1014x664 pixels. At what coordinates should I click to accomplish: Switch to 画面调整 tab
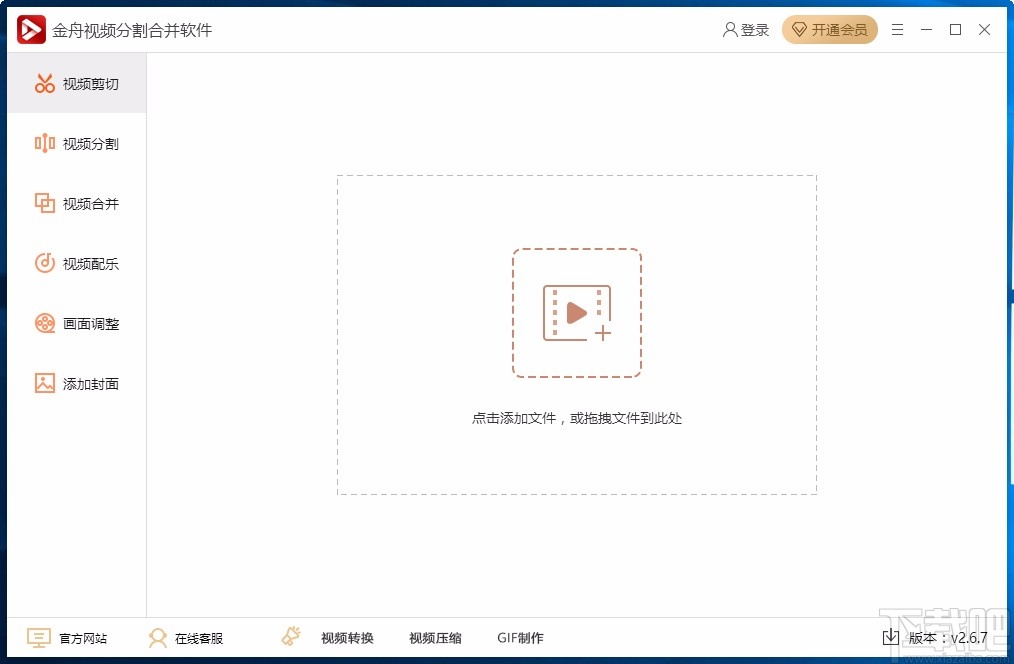click(x=77, y=323)
